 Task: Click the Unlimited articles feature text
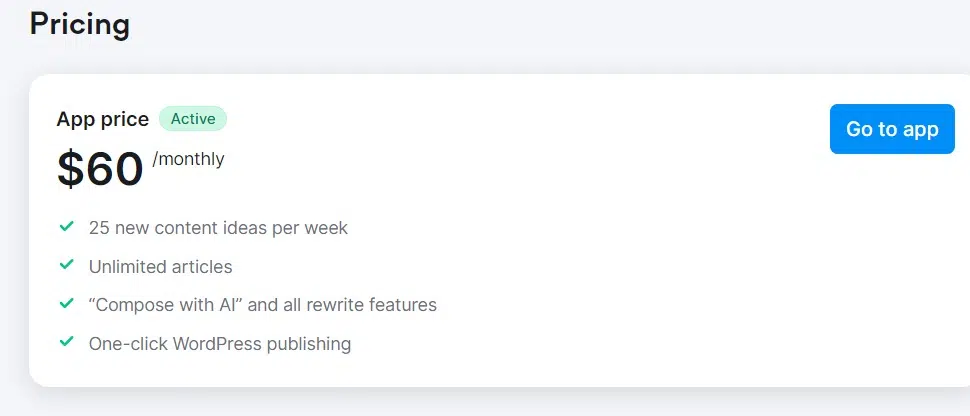[160, 267]
